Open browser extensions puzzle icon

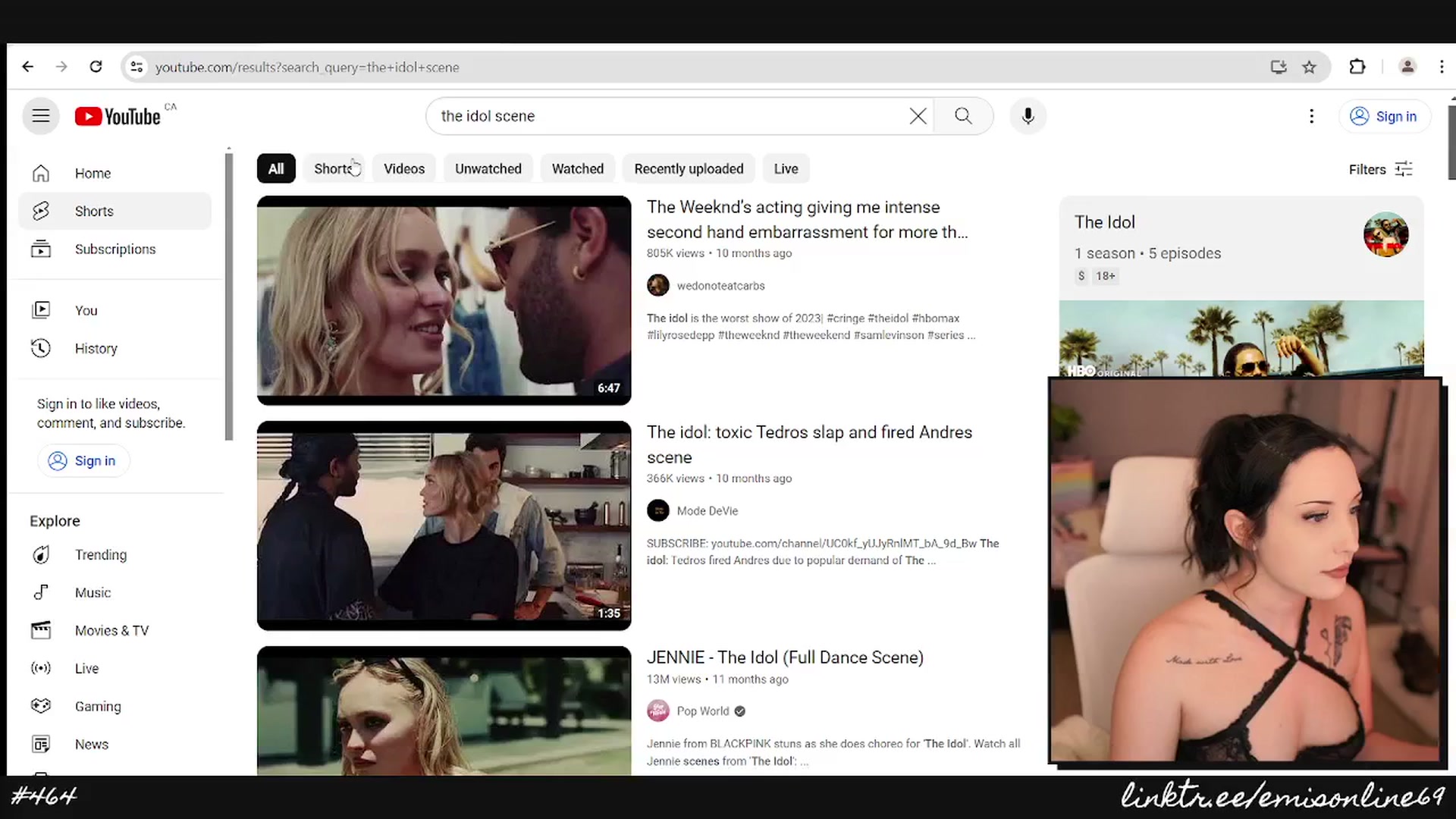[x=1357, y=67]
